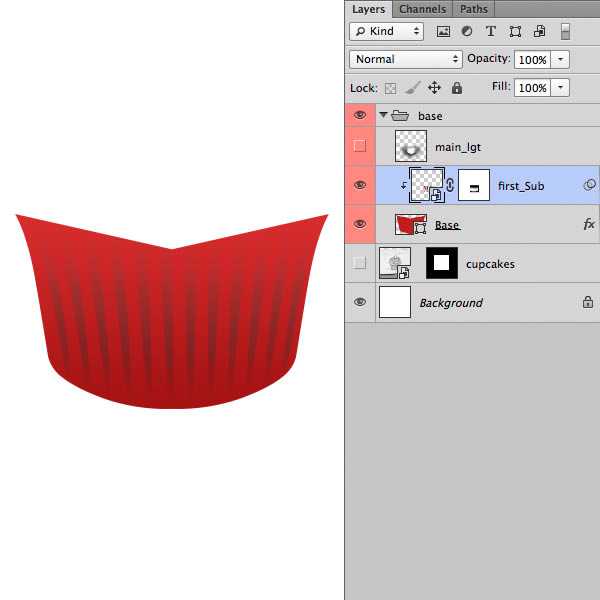This screenshot has height=600, width=600.
Task: Open the Kind filter type dropdown
Action: point(388,32)
